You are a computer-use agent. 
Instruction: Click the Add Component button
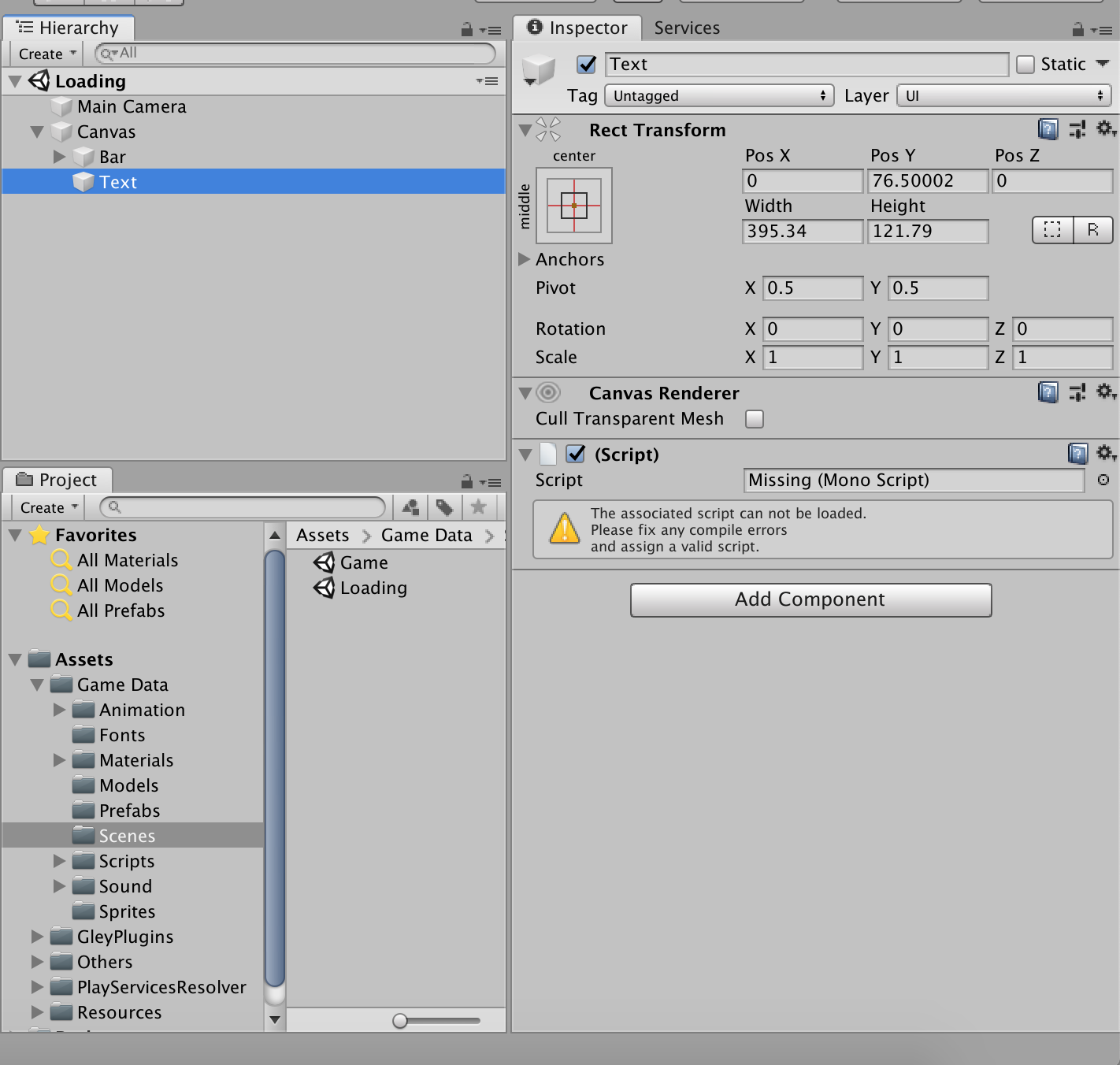point(810,599)
